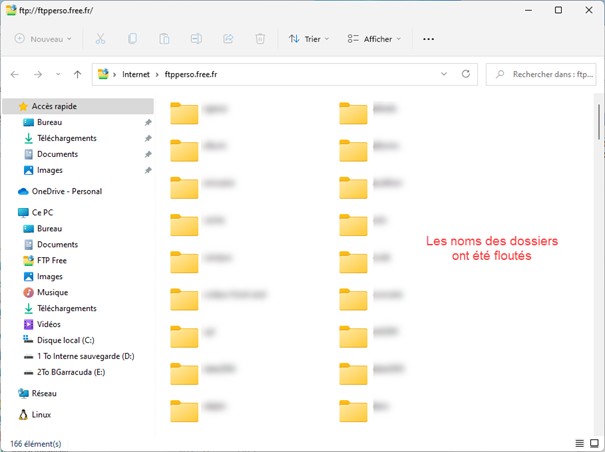Open Disque local (C:) drive
The width and height of the screenshot is (605, 452).
pos(66,340)
